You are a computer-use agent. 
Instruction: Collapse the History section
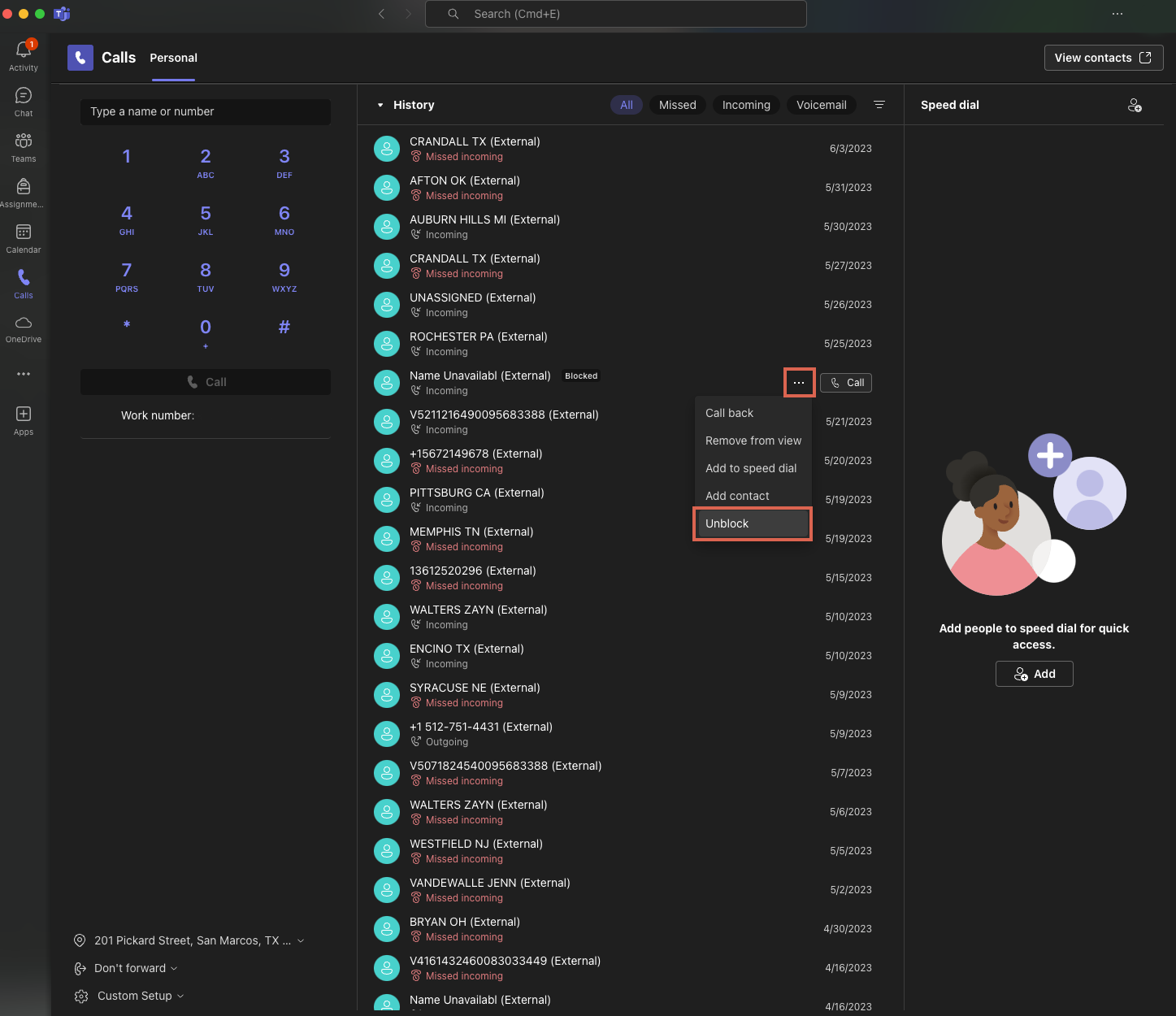(x=380, y=105)
